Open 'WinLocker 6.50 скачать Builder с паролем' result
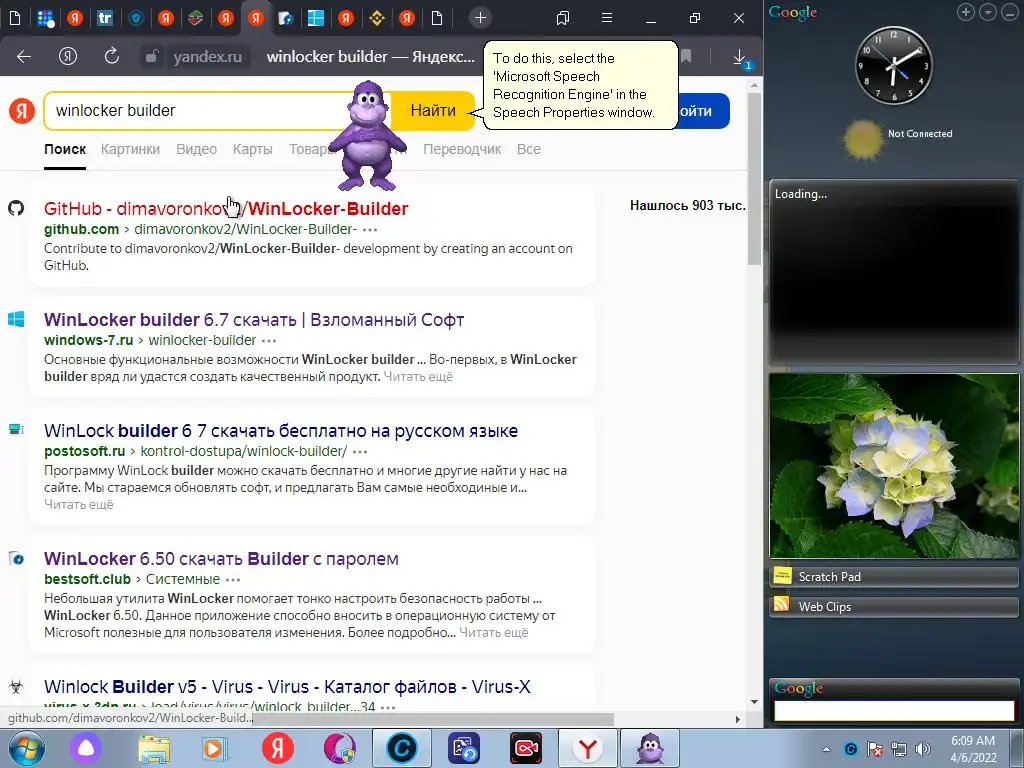The width and height of the screenshot is (1024, 768). 221,558
